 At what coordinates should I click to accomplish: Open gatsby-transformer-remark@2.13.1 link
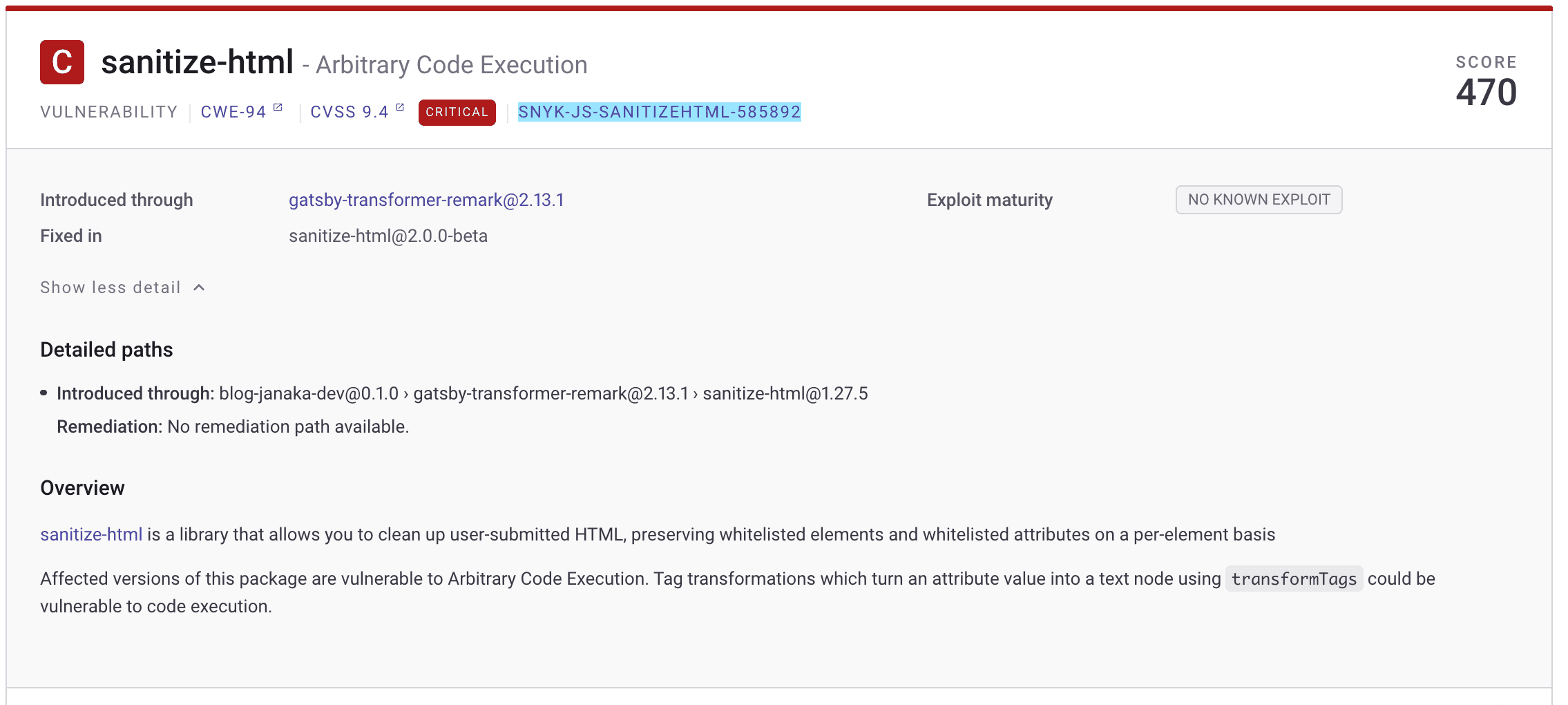coord(426,200)
